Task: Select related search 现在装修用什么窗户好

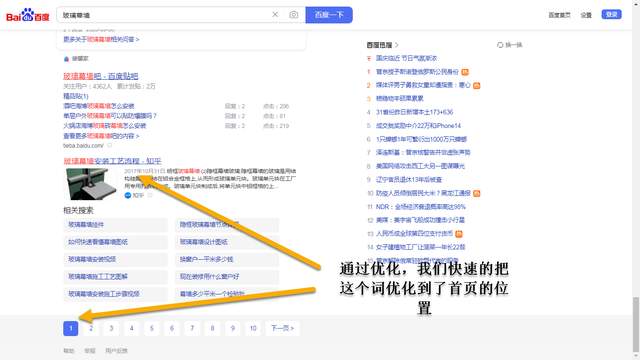Action: pyautogui.click(x=227, y=277)
